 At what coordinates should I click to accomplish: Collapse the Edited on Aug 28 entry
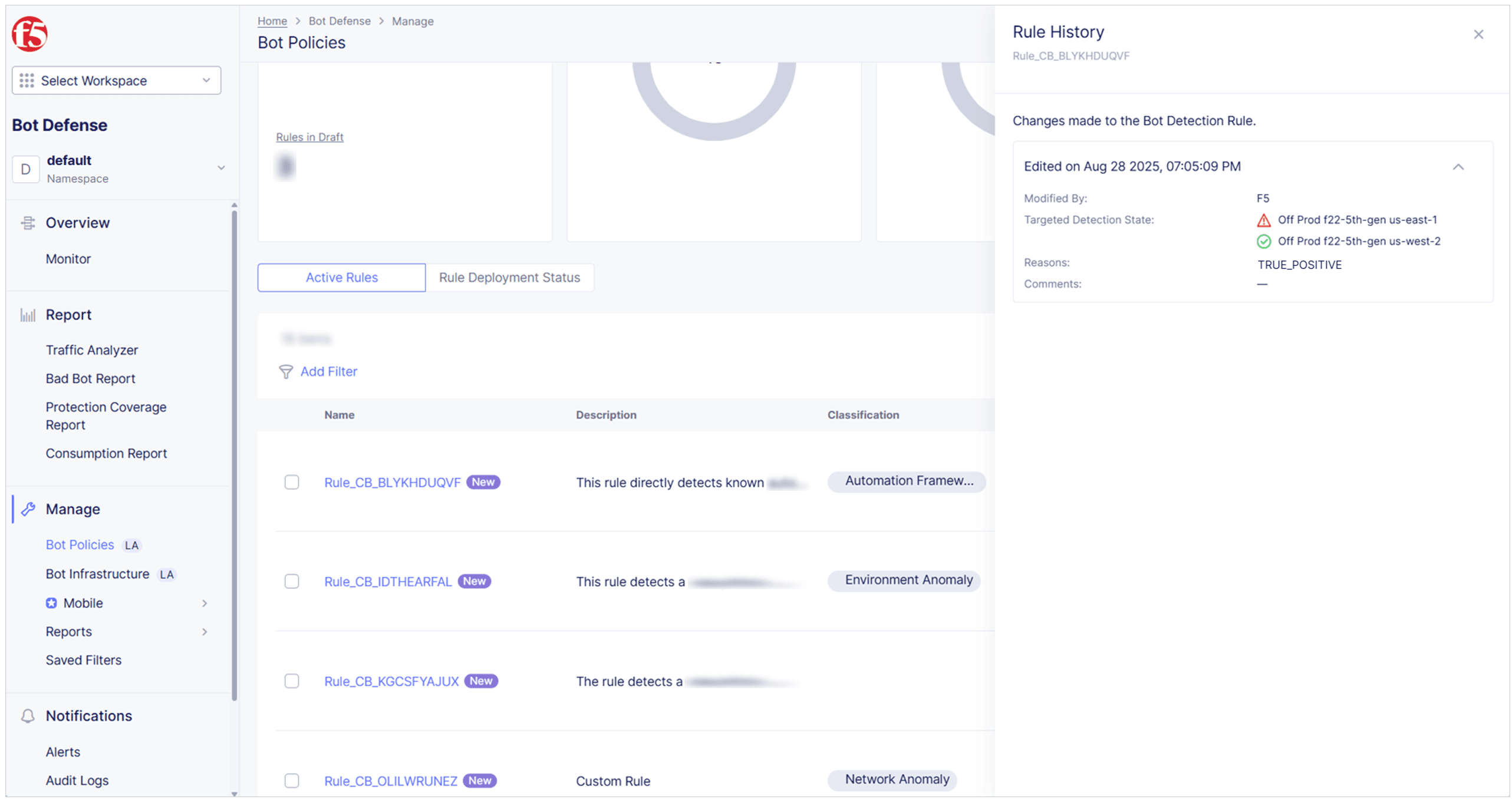point(1457,167)
